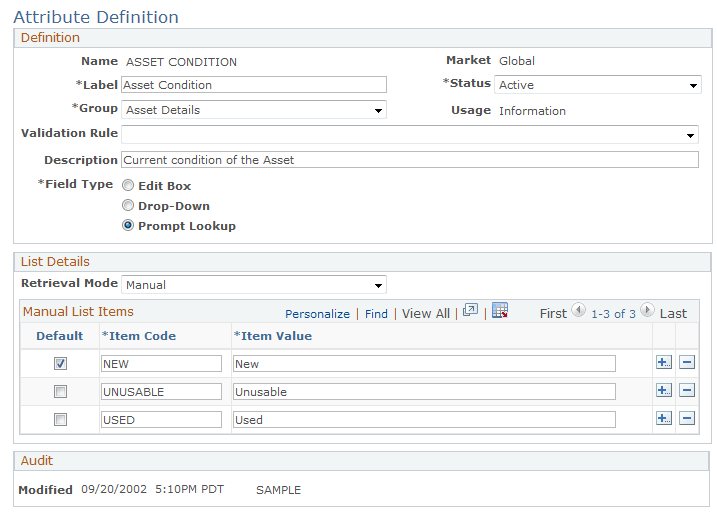Image resolution: width=717 pixels, height=512 pixels.
Task: Open the Status dropdown
Action: coord(598,85)
